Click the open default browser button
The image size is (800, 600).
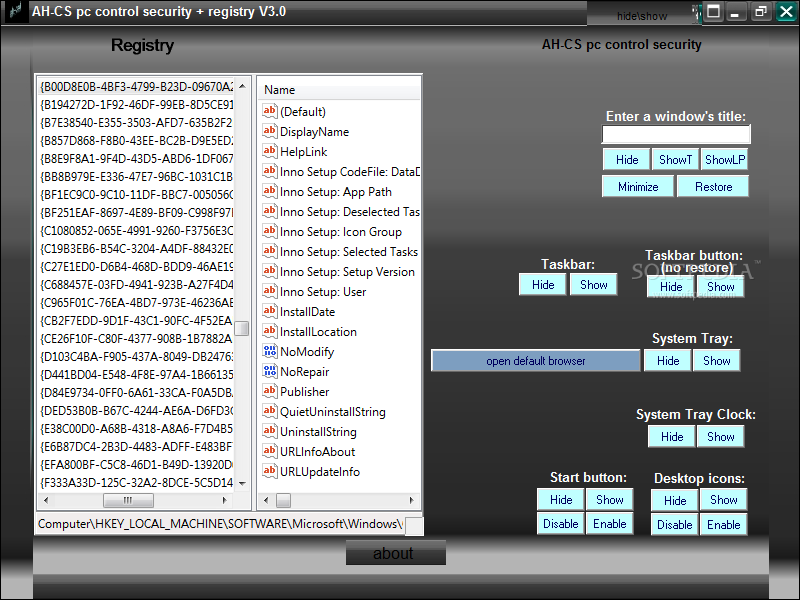[x=535, y=361]
